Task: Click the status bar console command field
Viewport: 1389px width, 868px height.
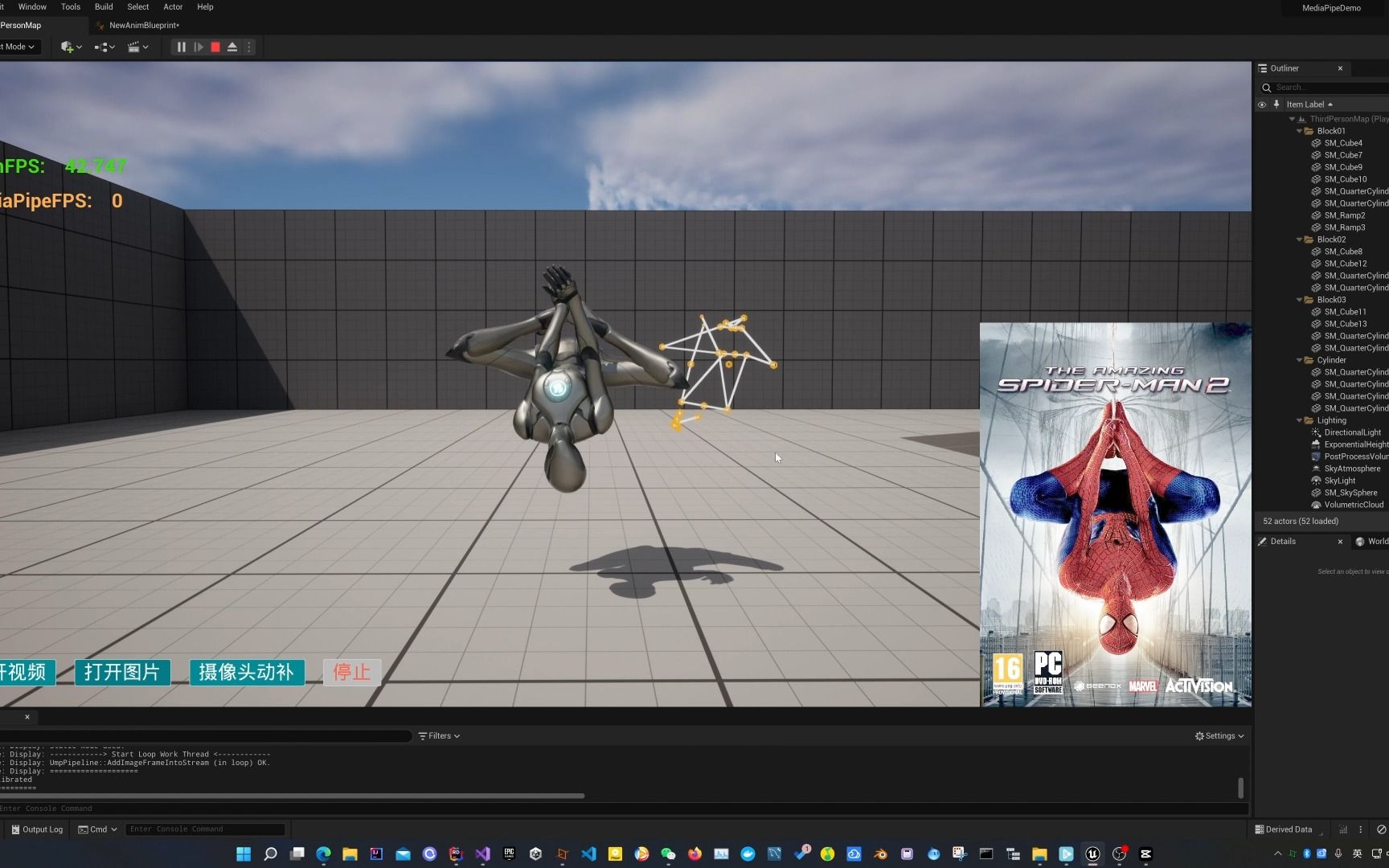Action: coord(205,829)
